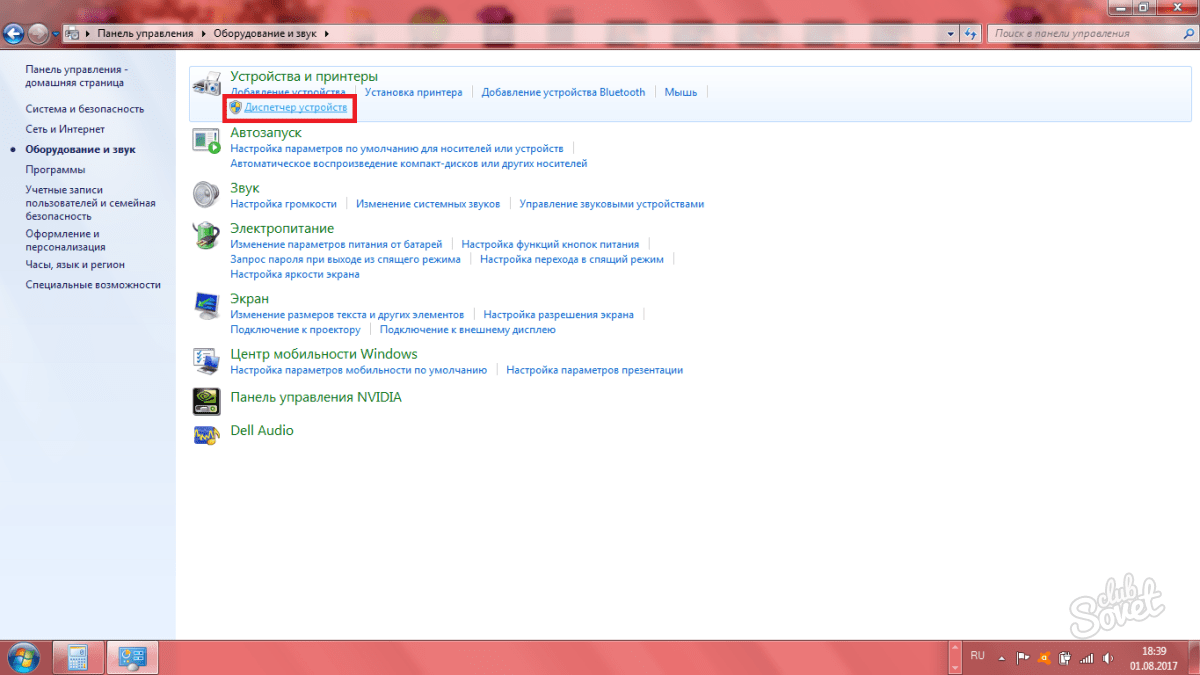
Task: Click the Devices and Printers category icon
Action: coord(206,84)
